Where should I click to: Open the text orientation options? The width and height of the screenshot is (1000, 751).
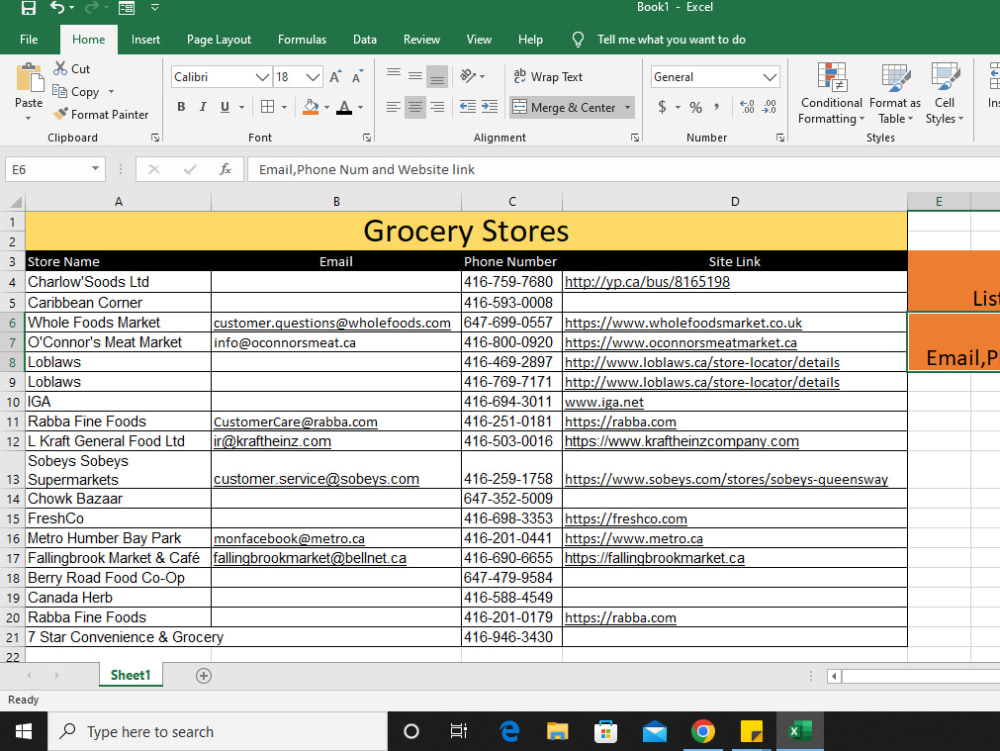coord(471,77)
